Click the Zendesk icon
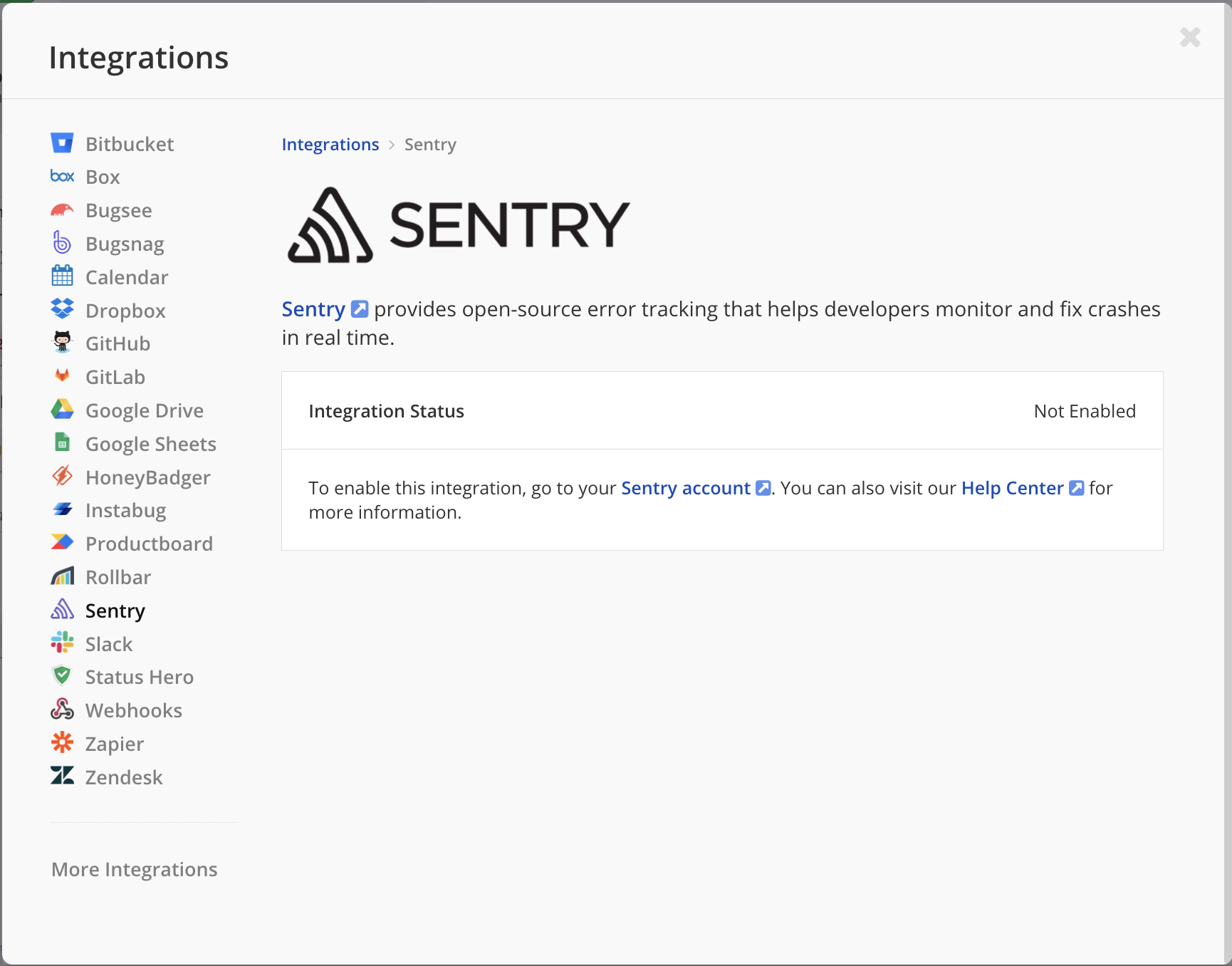The image size is (1232, 966). 62,775
